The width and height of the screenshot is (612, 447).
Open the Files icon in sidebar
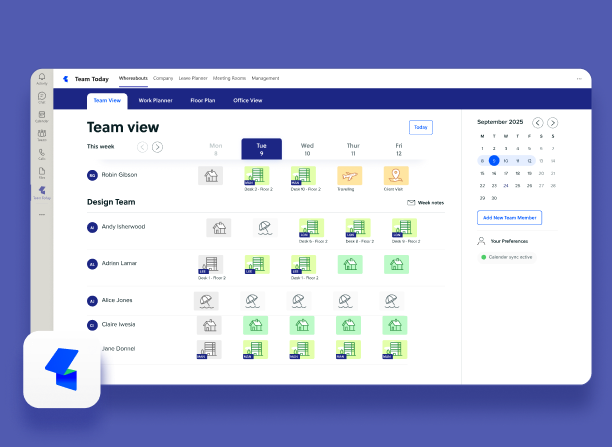click(x=42, y=173)
